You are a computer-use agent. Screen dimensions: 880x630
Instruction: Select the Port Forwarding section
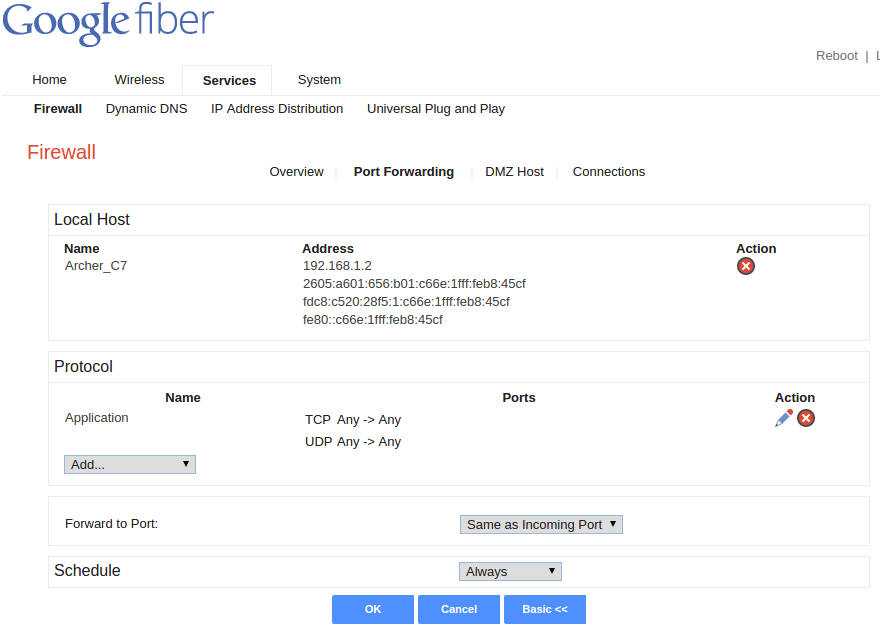point(404,172)
